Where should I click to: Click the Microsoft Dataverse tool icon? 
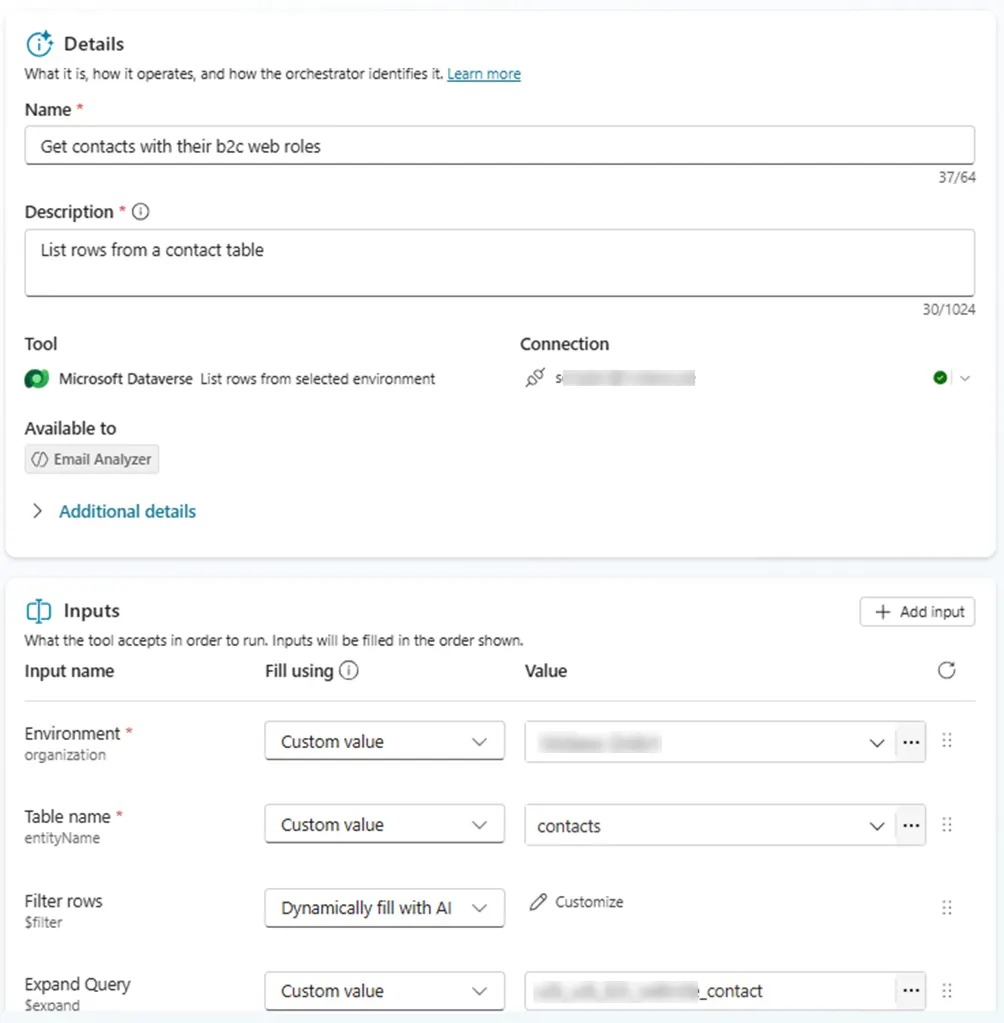[37, 379]
